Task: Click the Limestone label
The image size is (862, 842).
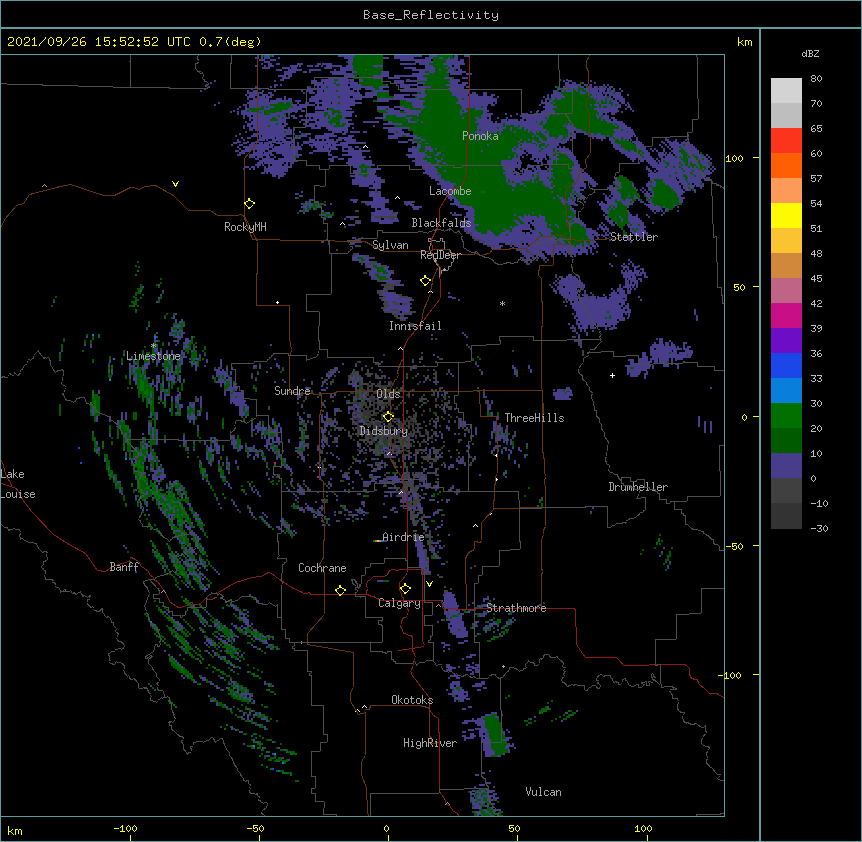Action: coord(153,356)
